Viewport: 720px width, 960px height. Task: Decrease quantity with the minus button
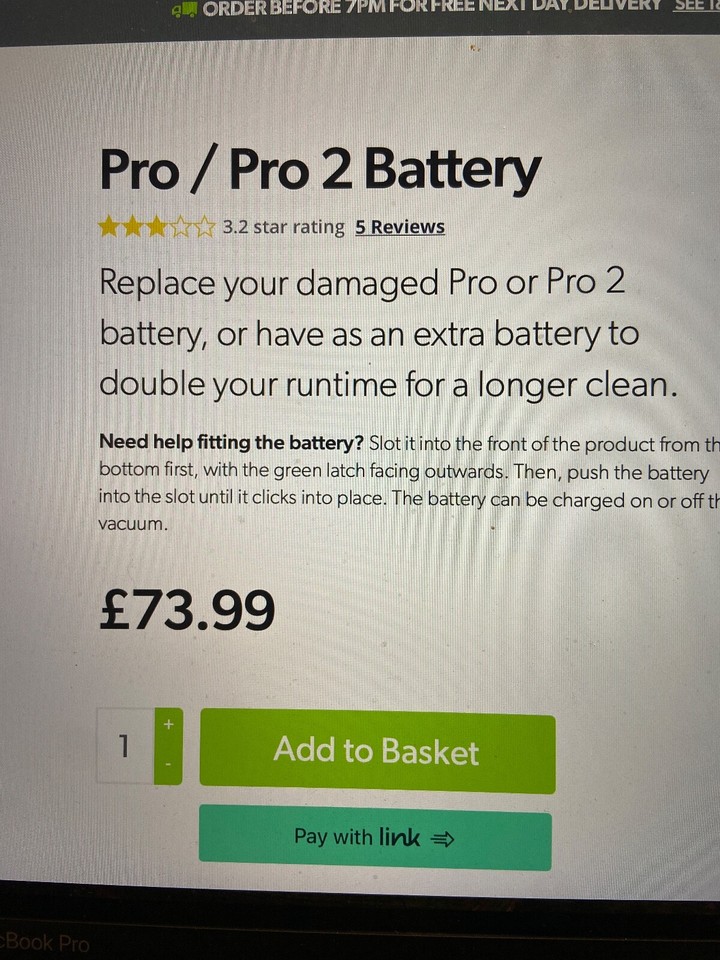click(169, 765)
